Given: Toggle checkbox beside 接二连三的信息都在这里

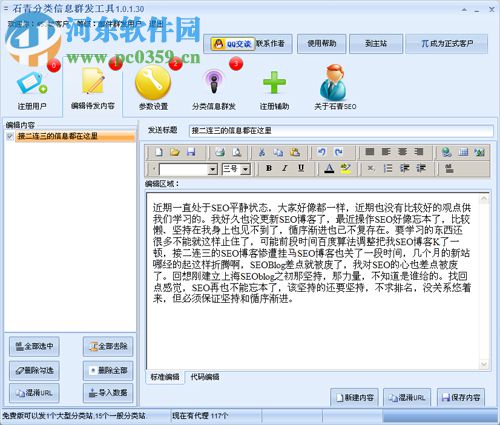Looking at the screenshot, I should click(x=10, y=136).
